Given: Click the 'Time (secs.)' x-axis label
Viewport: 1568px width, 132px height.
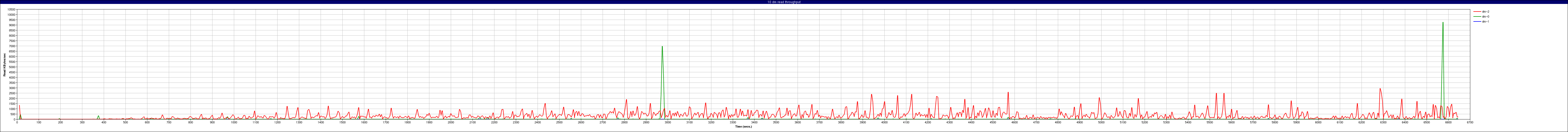Looking at the screenshot, I should [x=743, y=126].
